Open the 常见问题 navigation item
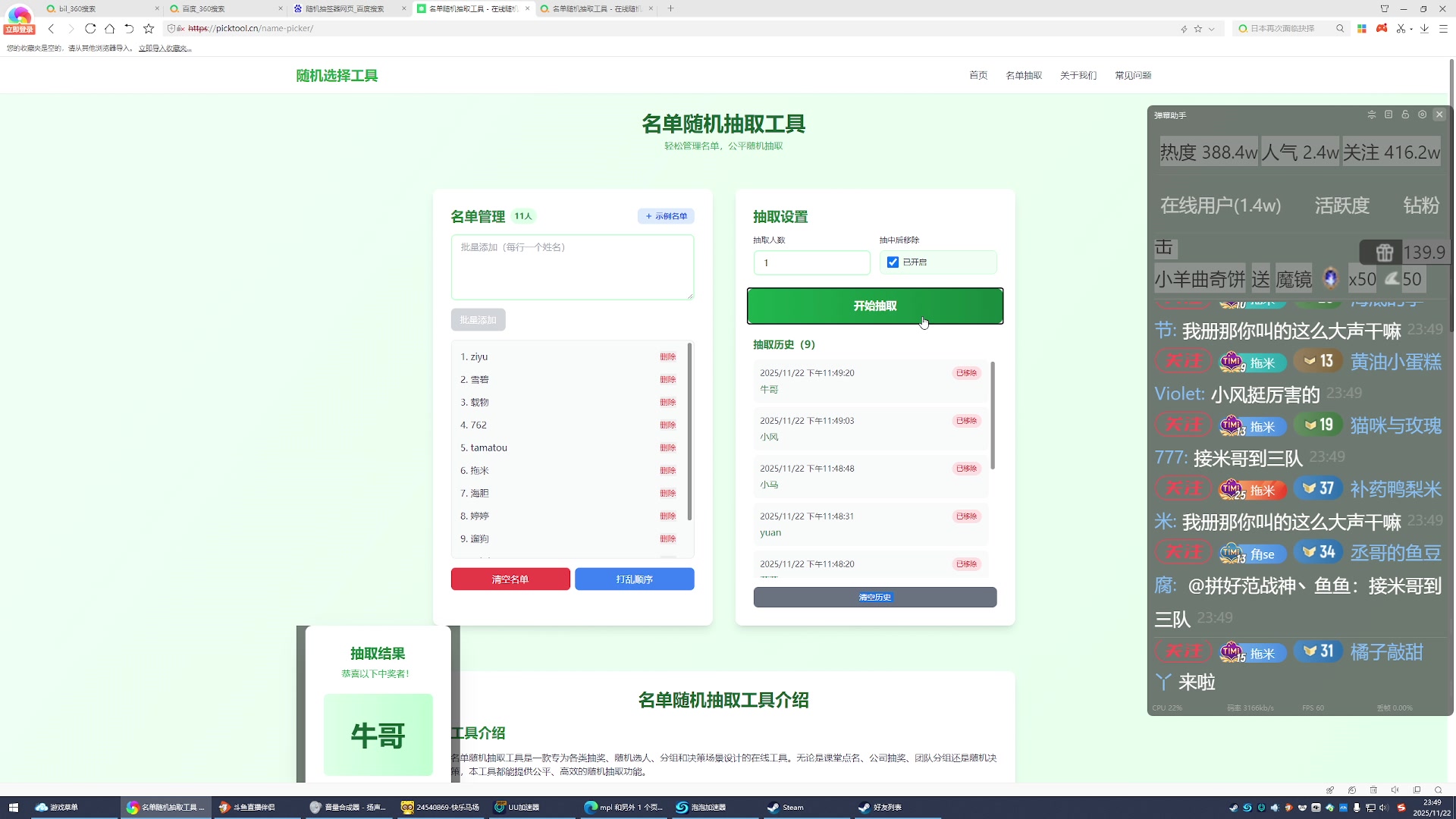1456x819 pixels. (x=1133, y=75)
